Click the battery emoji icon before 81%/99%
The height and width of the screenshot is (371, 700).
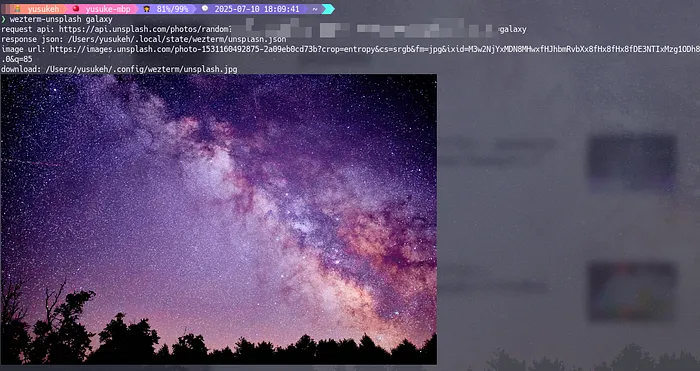146,8
